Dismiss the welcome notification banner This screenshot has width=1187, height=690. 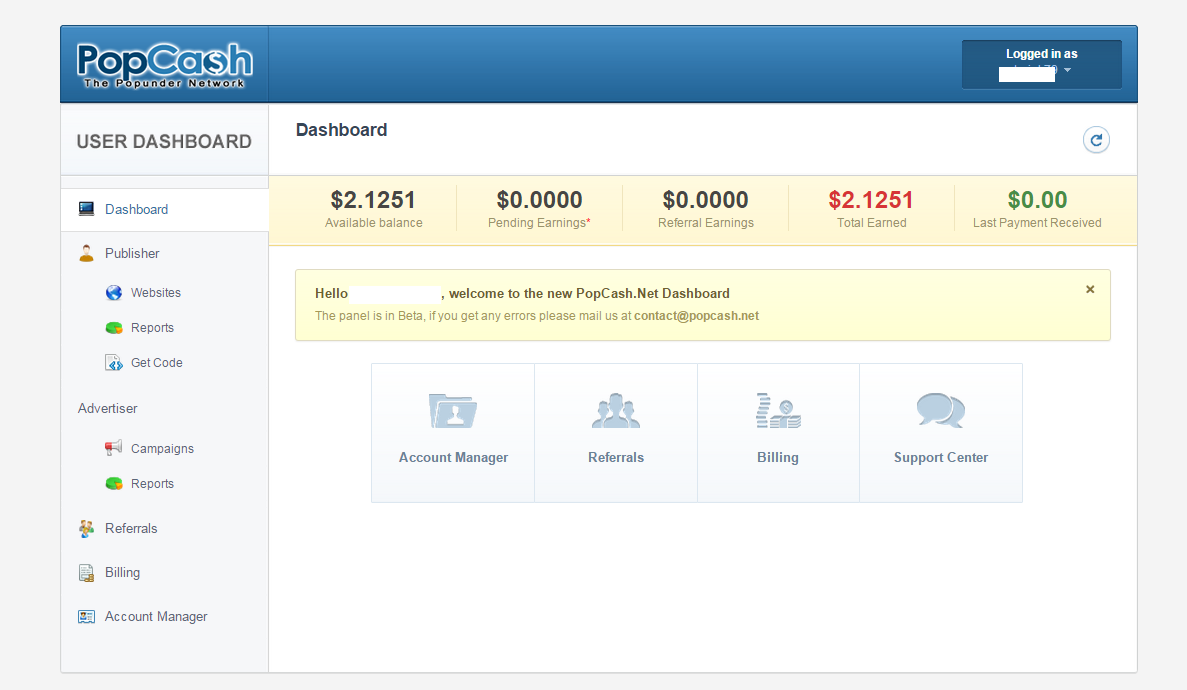(x=1090, y=289)
